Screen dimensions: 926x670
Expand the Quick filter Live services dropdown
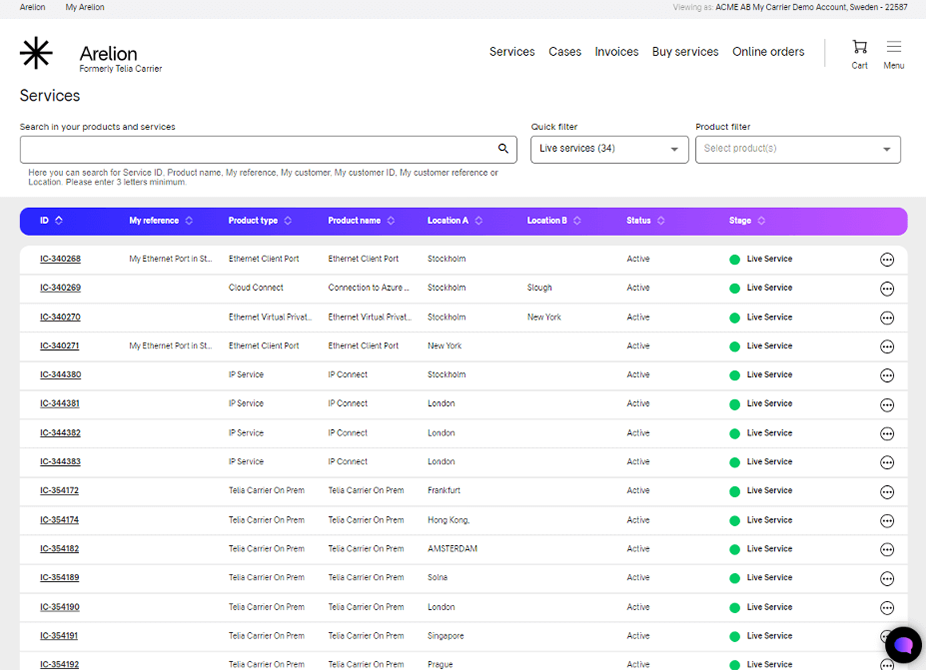coord(609,149)
